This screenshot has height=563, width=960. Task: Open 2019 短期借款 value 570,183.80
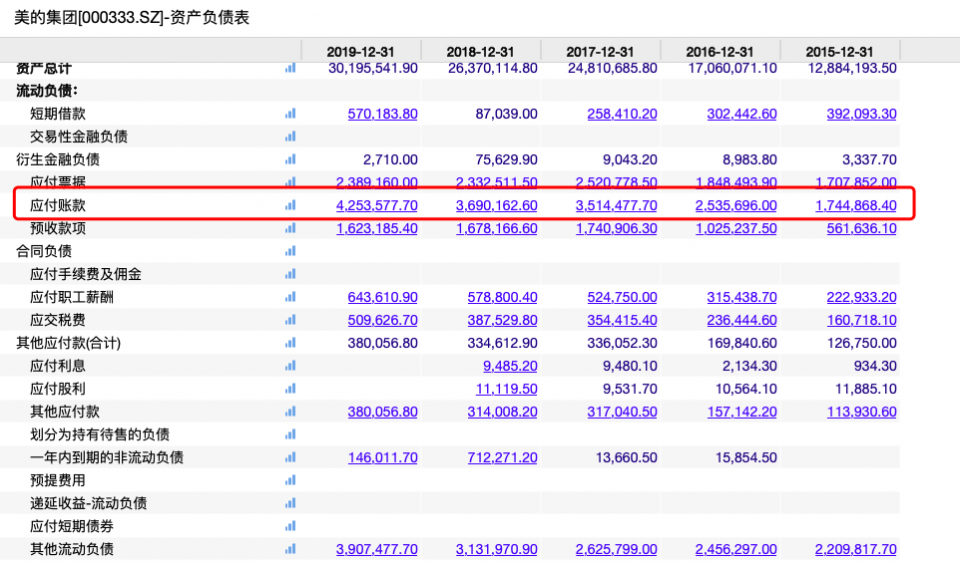click(382, 114)
